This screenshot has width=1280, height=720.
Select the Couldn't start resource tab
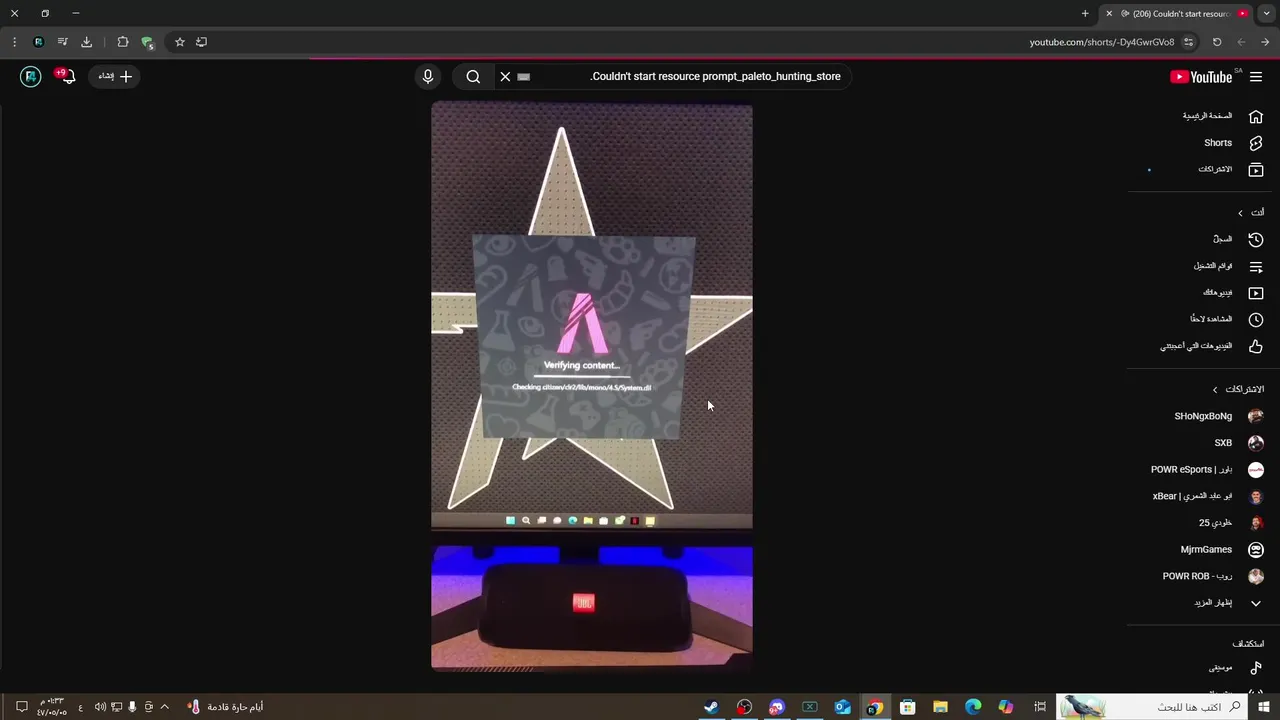pos(1180,14)
